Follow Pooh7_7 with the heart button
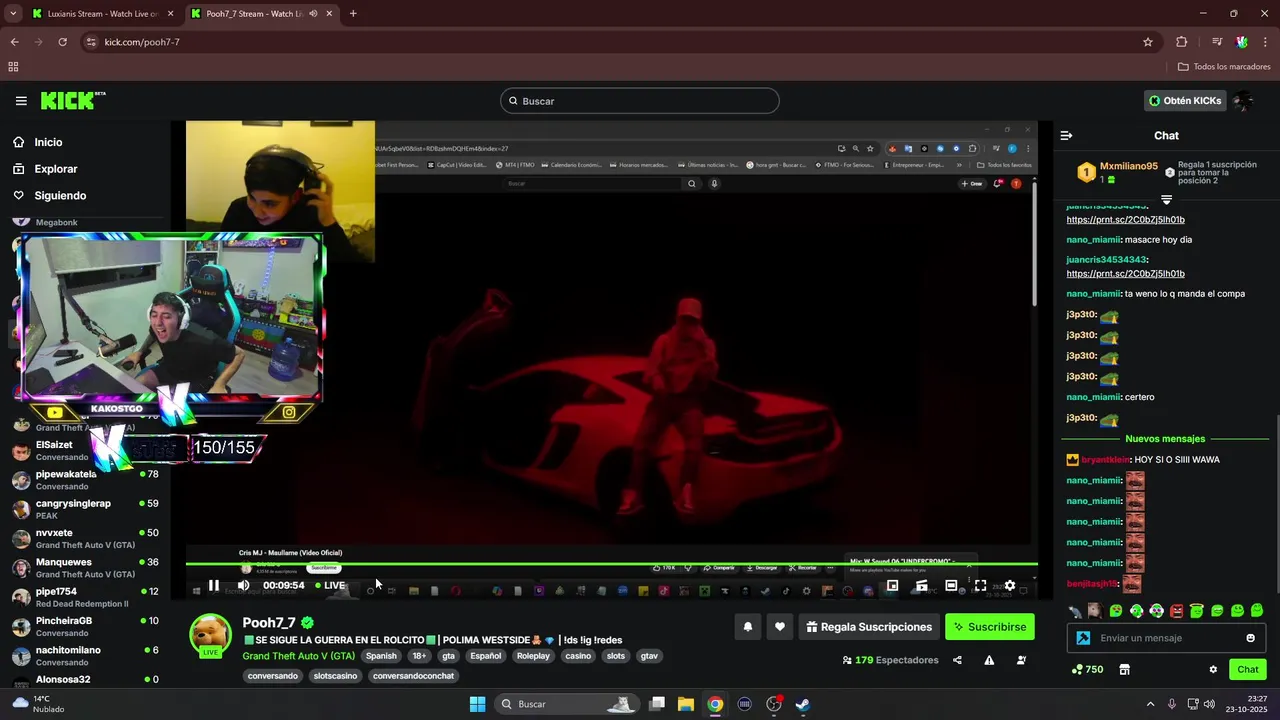1280x720 pixels. click(x=779, y=627)
